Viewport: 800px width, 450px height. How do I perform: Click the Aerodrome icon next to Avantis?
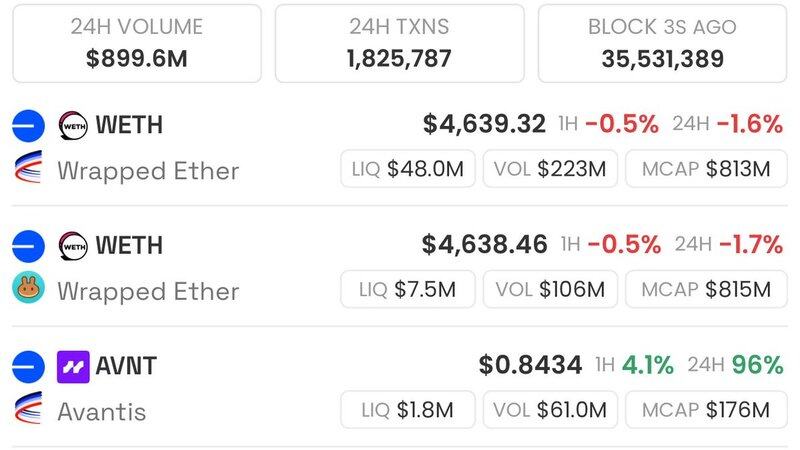[28, 408]
